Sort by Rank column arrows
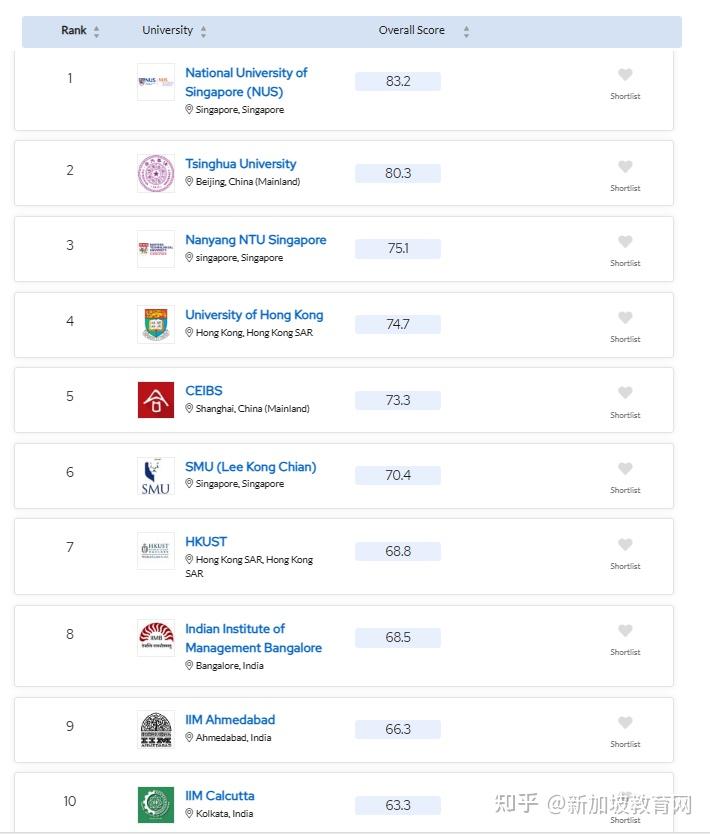Screen dimensions: 710x834 point(96,32)
